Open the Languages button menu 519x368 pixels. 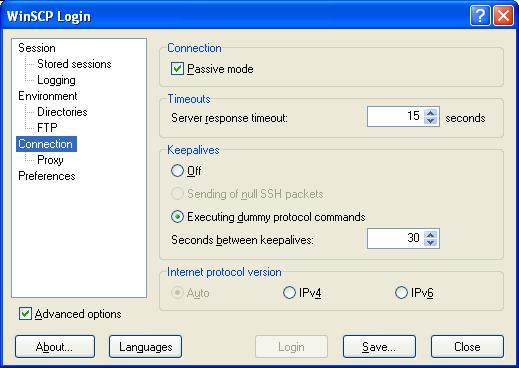145,347
